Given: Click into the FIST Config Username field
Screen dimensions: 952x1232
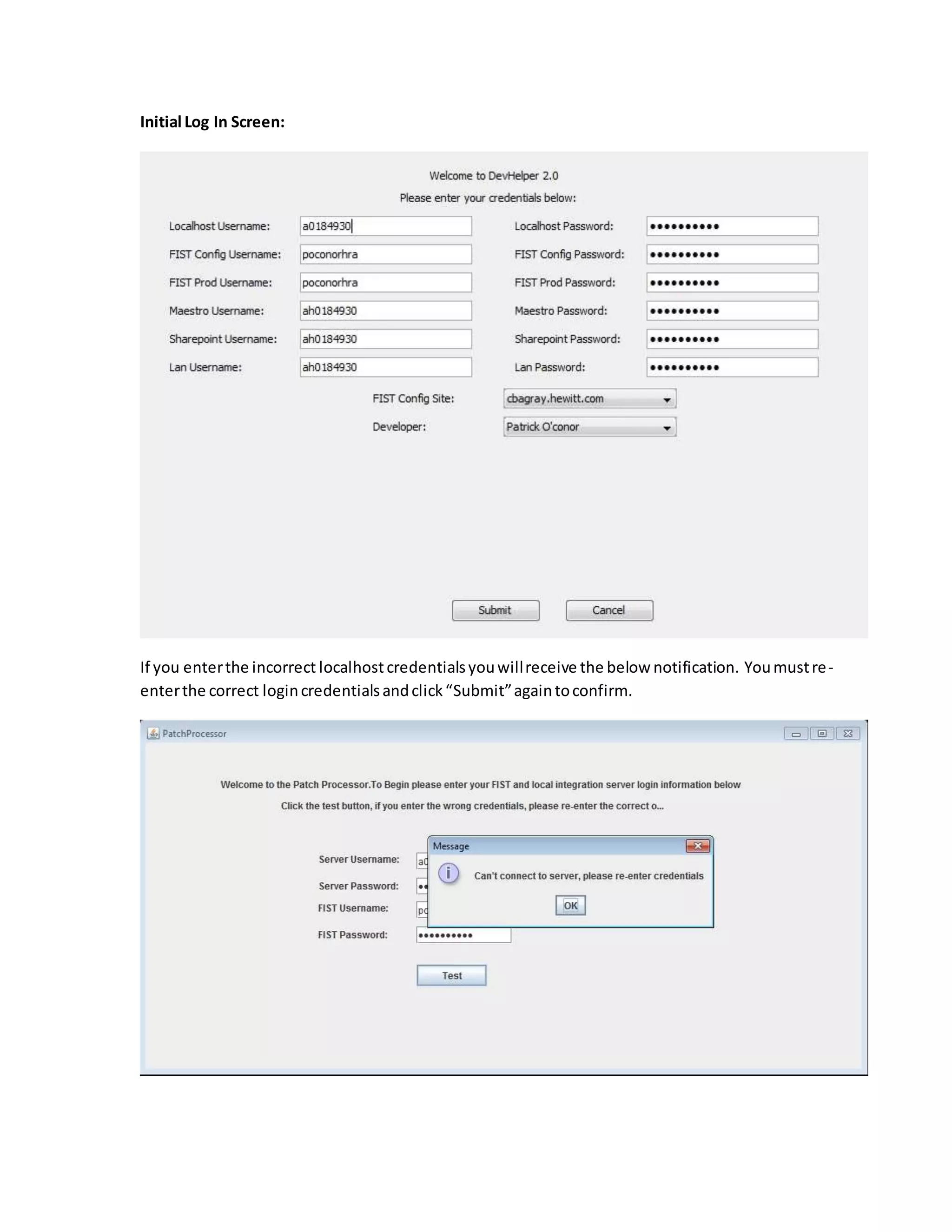Looking at the screenshot, I should (x=386, y=254).
